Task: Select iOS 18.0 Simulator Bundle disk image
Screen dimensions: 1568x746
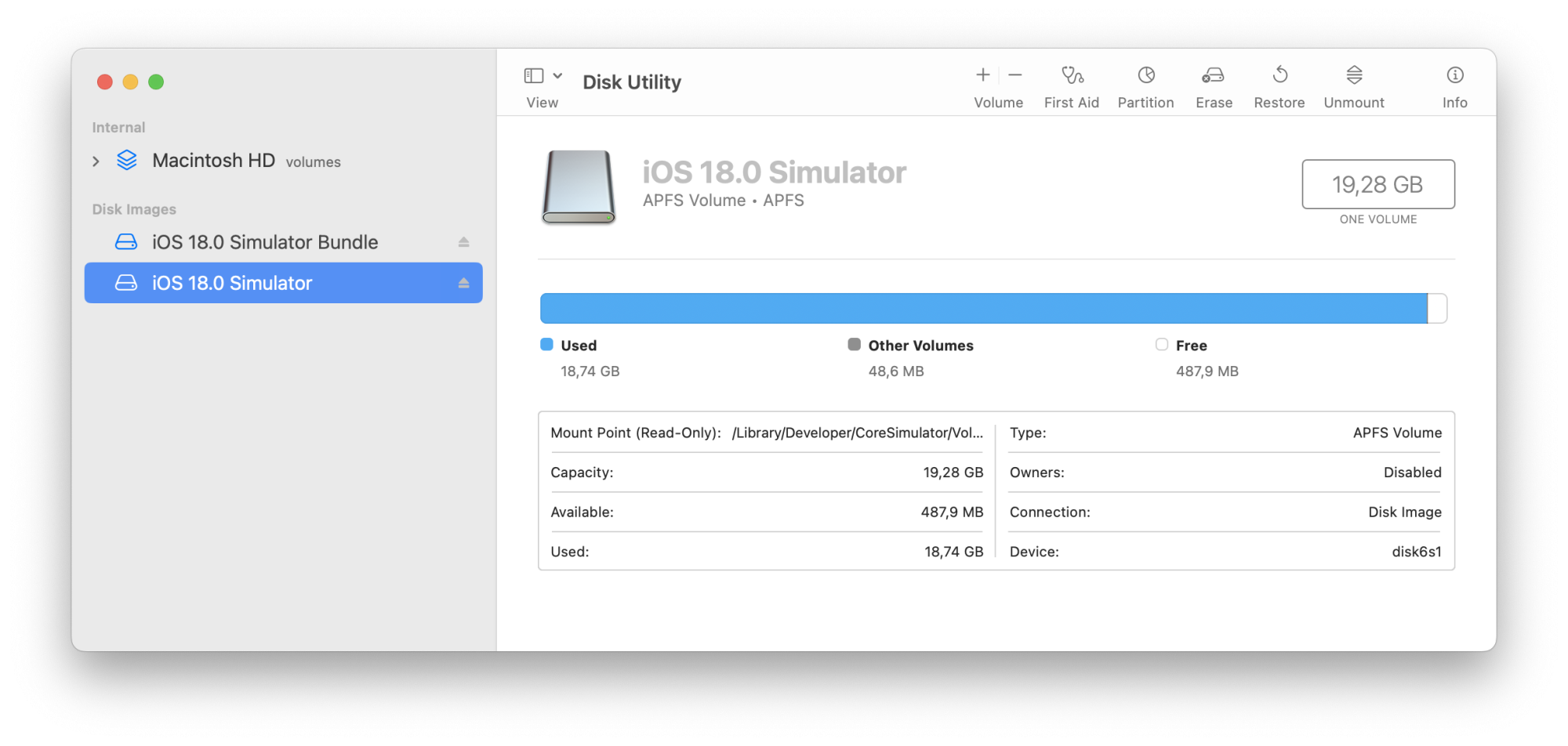Action: 283,242
